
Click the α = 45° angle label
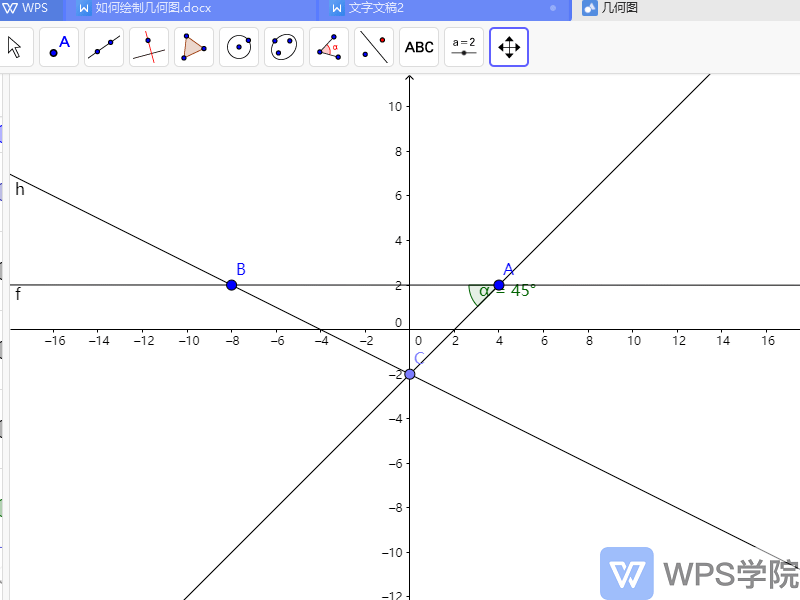coord(507,291)
